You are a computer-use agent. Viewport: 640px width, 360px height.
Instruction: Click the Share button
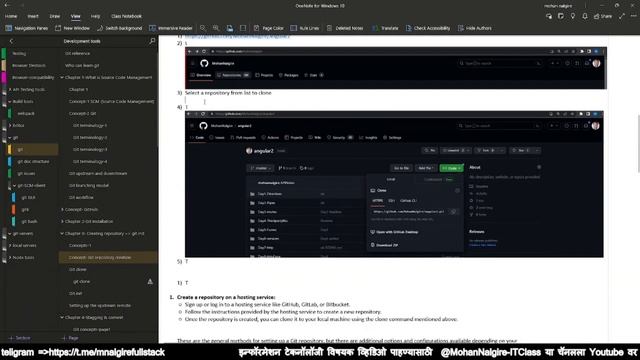click(603, 16)
